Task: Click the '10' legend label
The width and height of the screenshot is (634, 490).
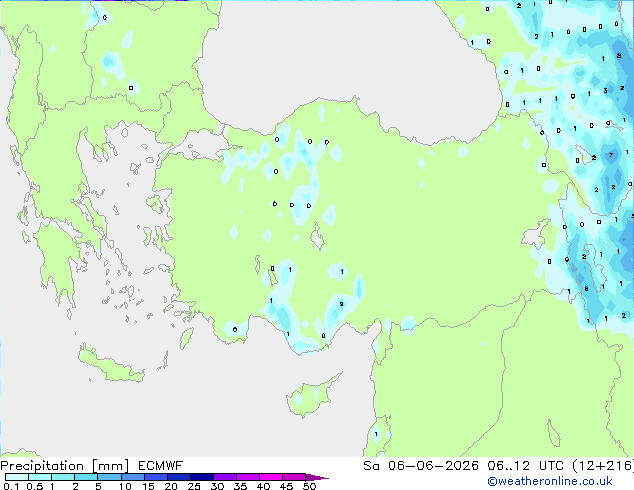Action: pyautogui.click(x=125, y=486)
